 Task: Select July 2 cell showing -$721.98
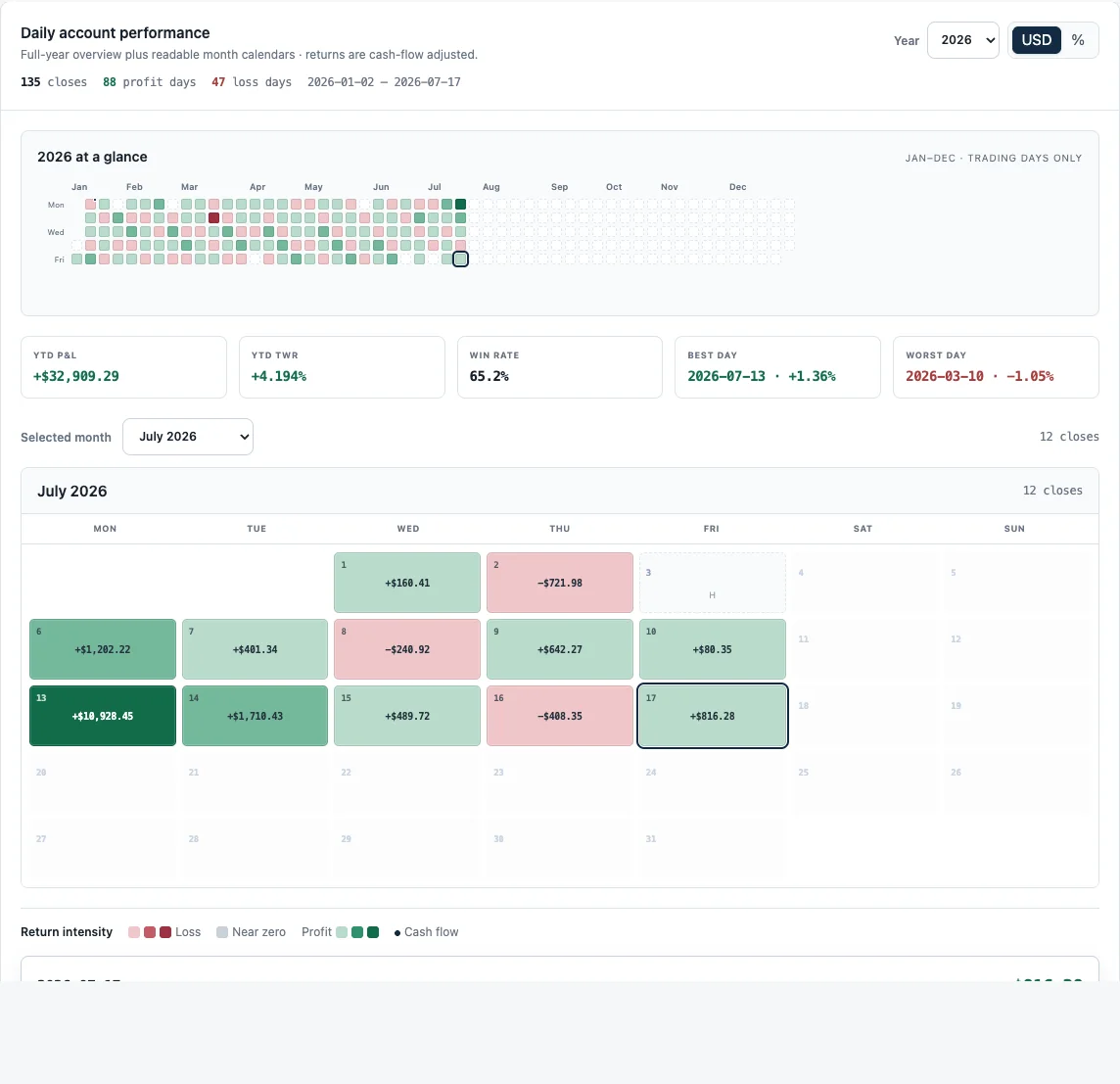(559, 583)
